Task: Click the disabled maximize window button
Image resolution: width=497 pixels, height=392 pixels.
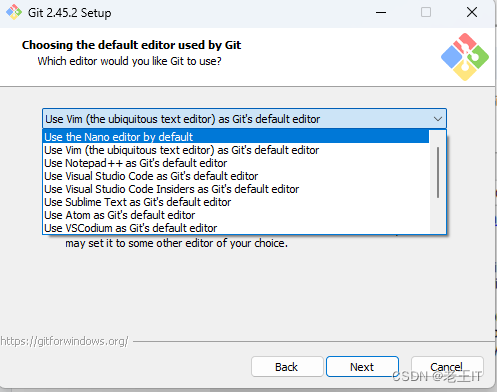Action: [x=426, y=13]
